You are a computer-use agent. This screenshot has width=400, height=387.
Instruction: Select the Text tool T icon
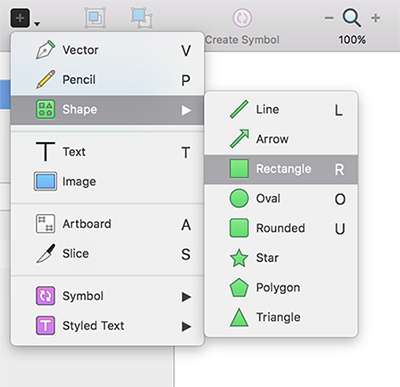point(45,152)
